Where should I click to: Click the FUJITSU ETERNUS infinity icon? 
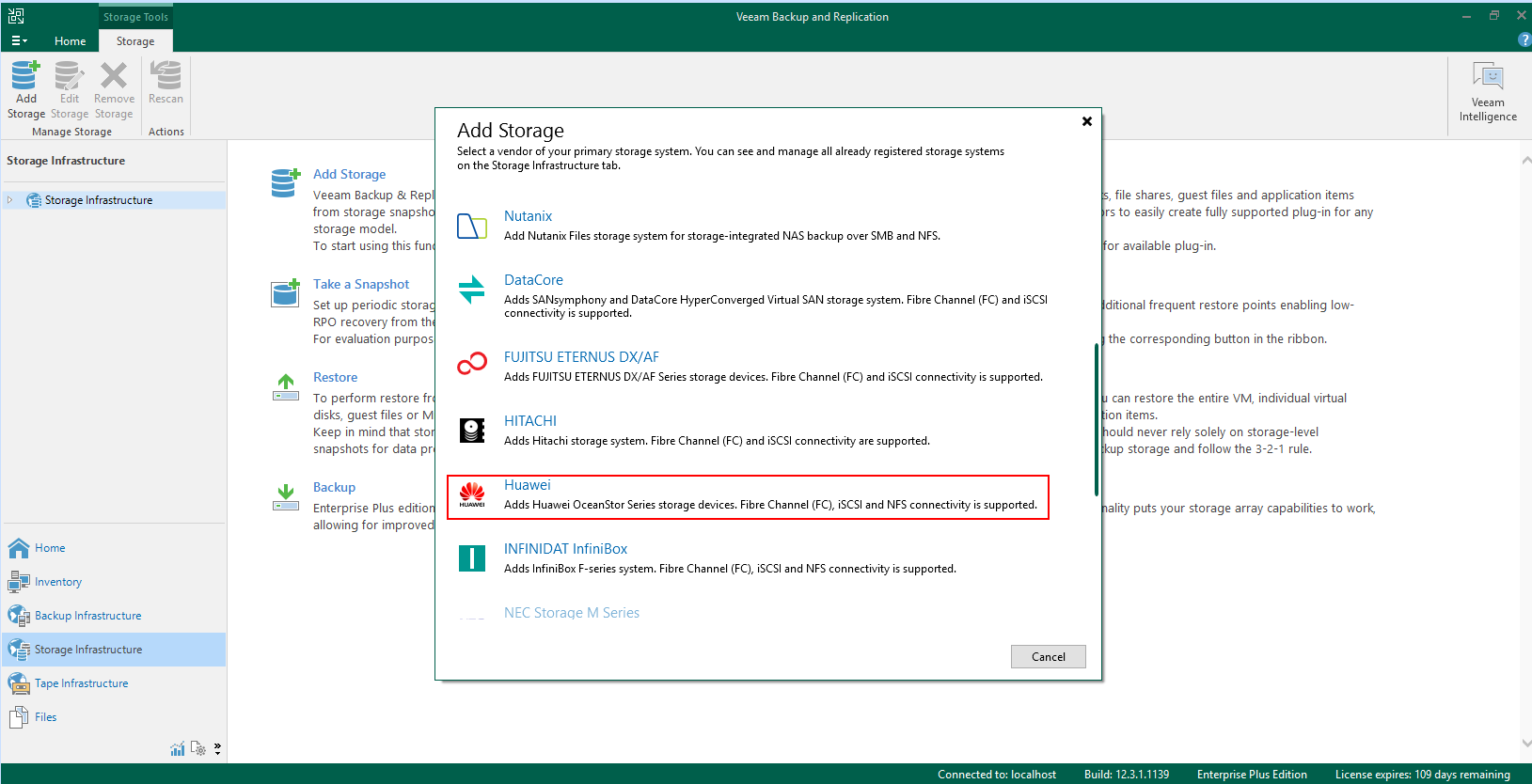472,363
